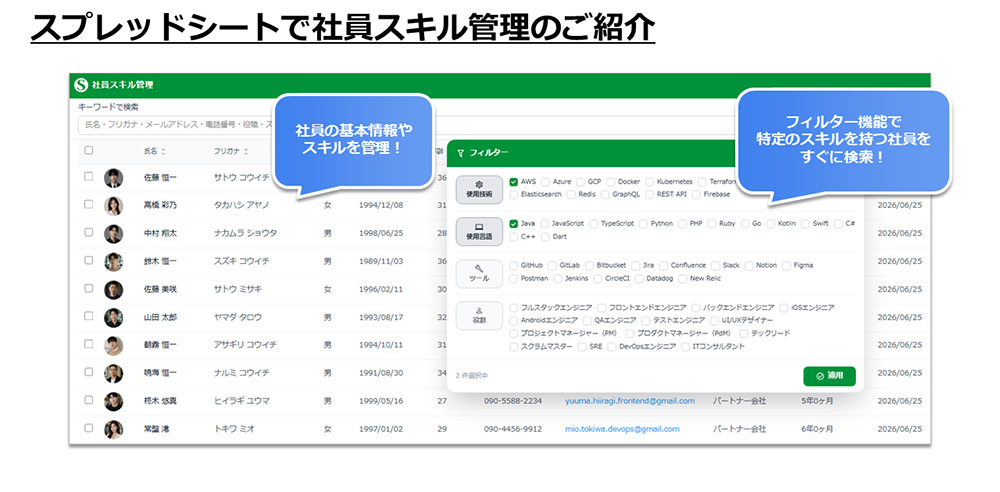Check the Azure filter checkbox
This screenshot has width=1000, height=492.
tap(545, 182)
